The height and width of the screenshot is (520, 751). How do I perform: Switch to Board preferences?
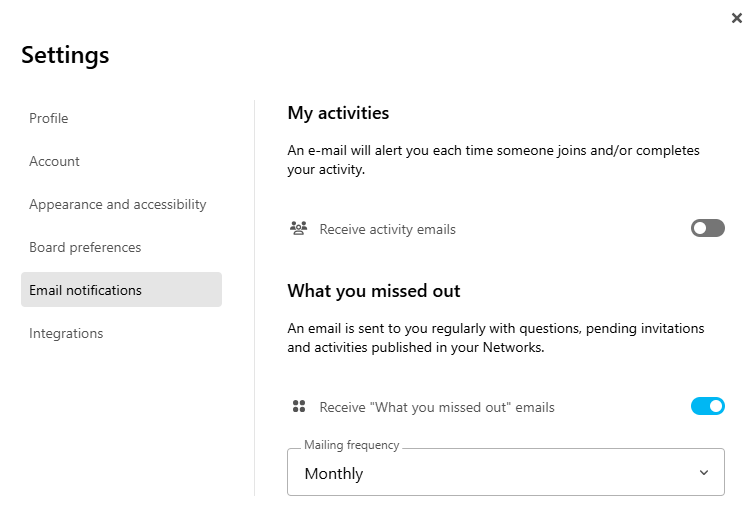pyautogui.click(x=85, y=247)
